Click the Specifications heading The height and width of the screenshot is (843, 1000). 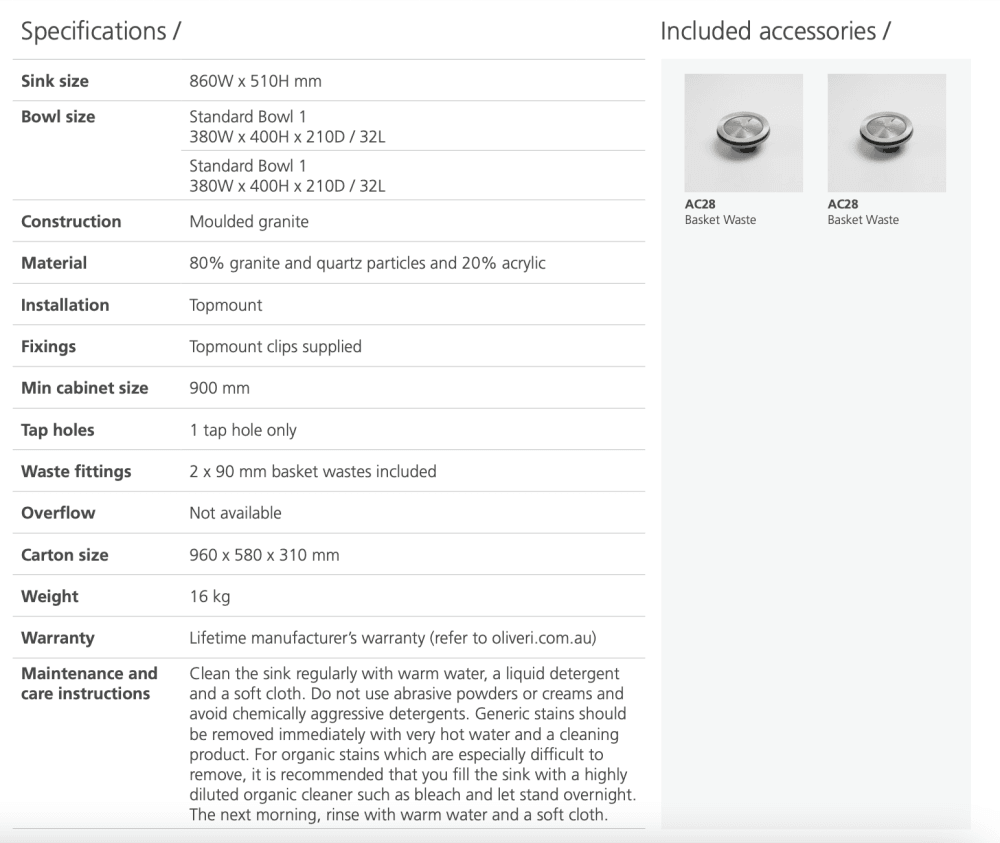pos(100,31)
